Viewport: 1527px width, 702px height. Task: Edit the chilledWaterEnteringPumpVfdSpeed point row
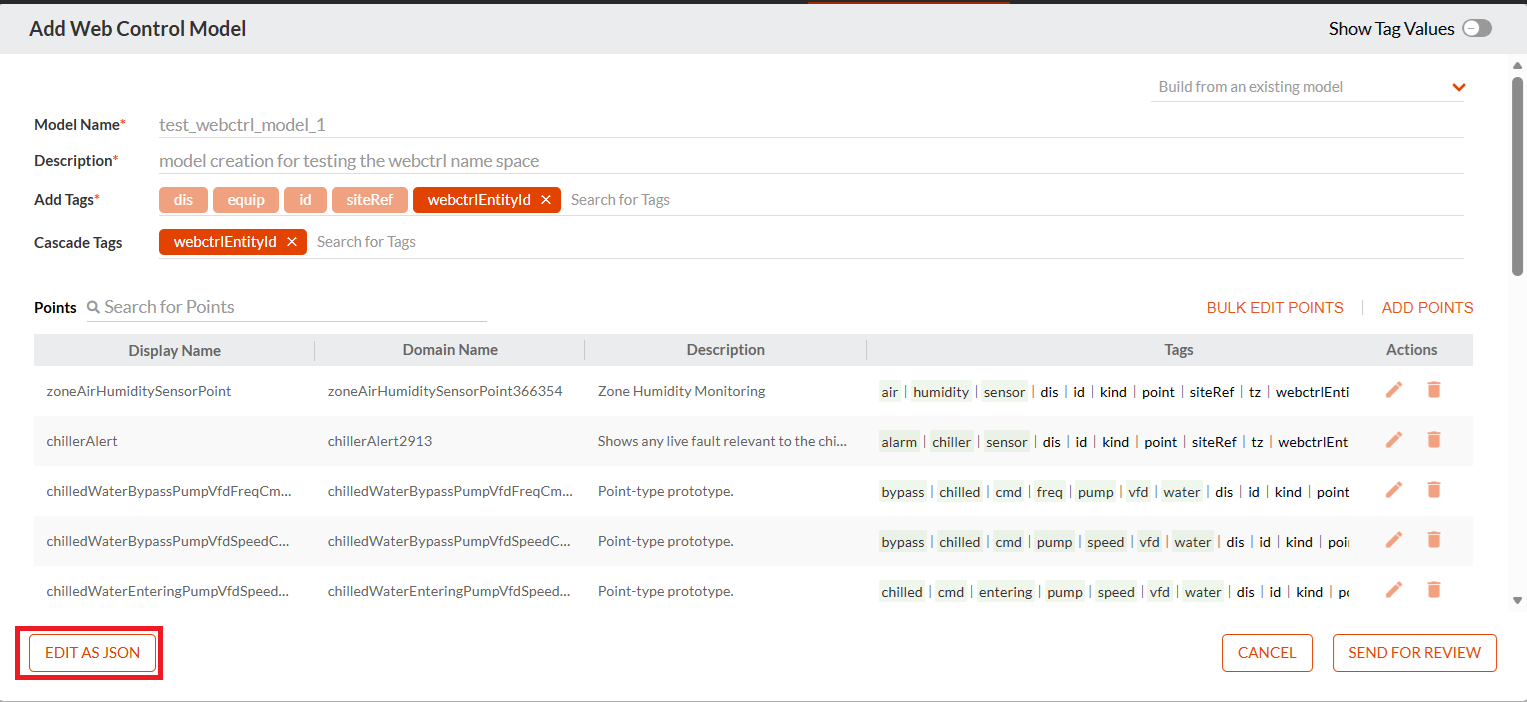pyautogui.click(x=1394, y=590)
